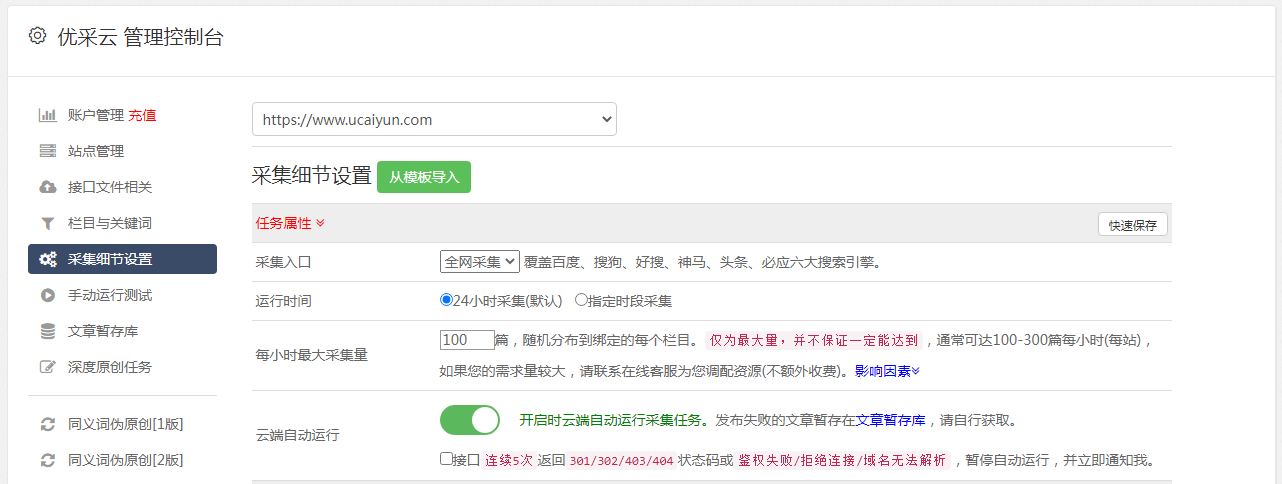Viewport: 1282px width, 484px height.
Task: Click the 快速保存 button
Action: coord(1132,225)
